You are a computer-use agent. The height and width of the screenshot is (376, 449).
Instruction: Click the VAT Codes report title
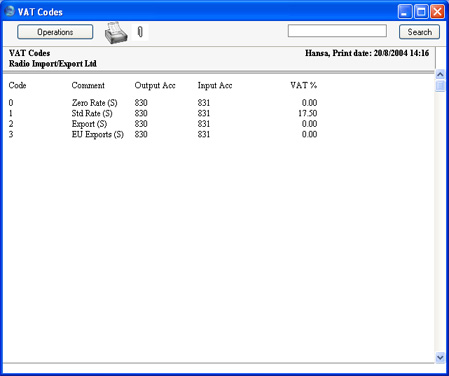tap(29, 53)
